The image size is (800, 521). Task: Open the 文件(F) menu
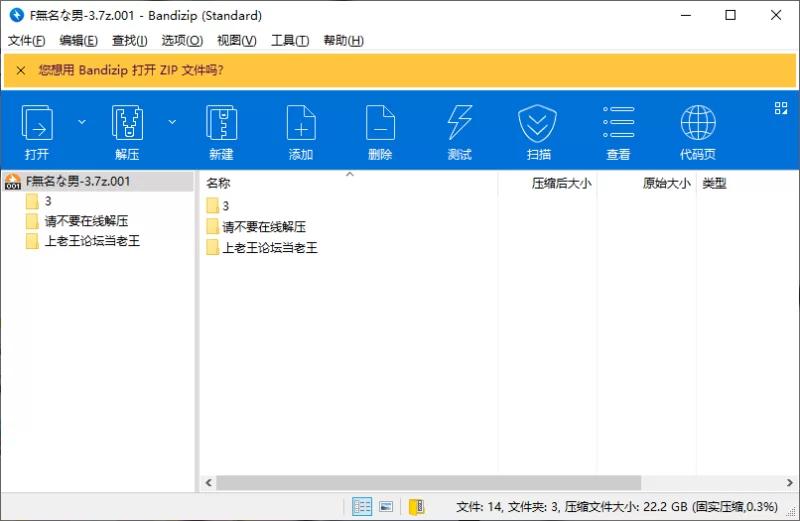[x=27, y=41]
